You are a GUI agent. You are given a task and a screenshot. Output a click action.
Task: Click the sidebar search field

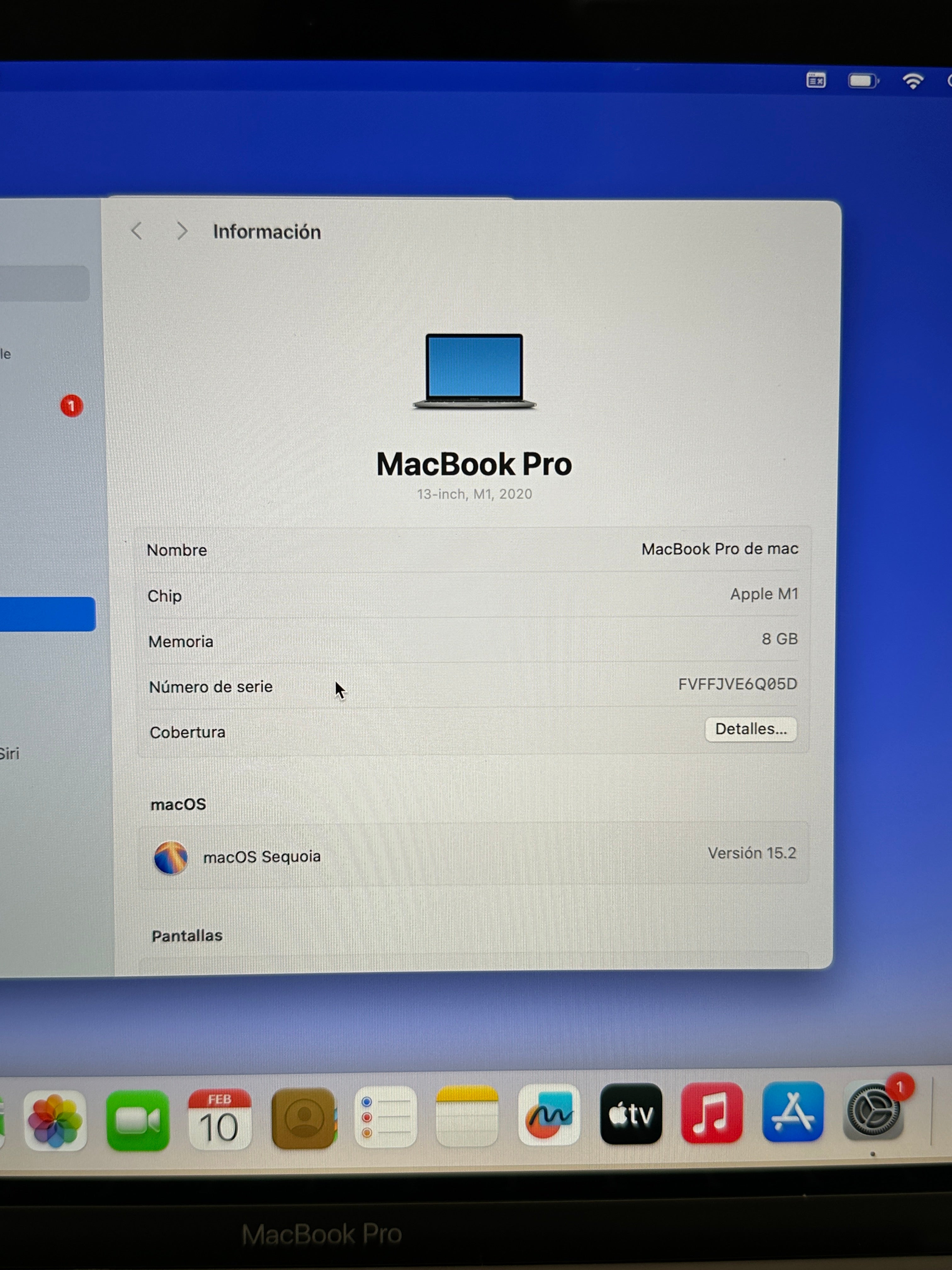pyautogui.click(x=44, y=283)
